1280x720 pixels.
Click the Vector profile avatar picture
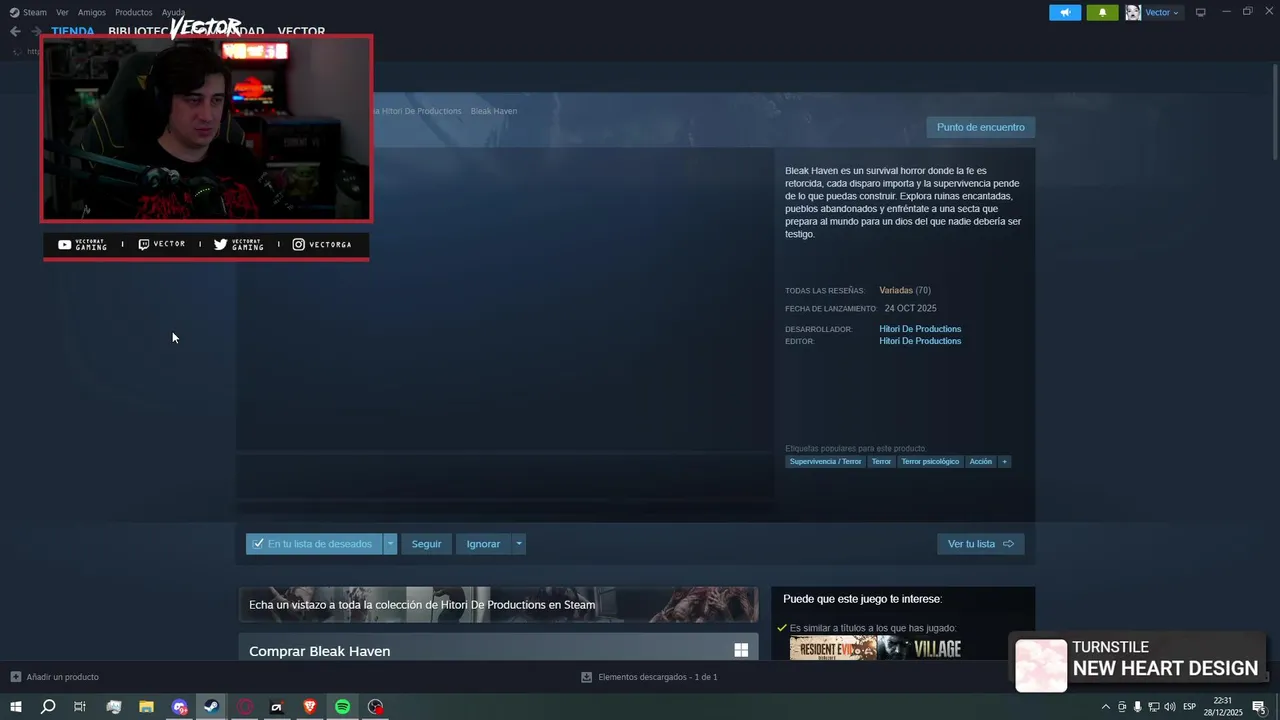[x=1133, y=12]
